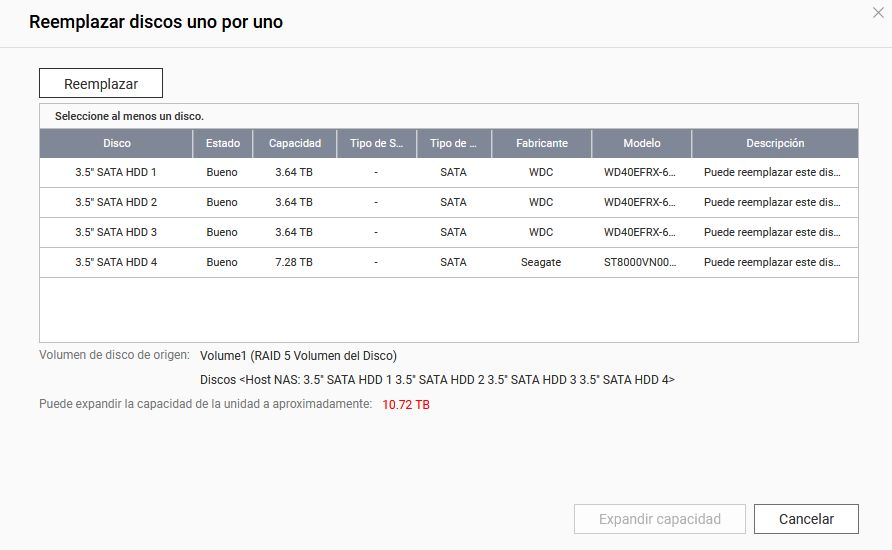This screenshot has width=892, height=550.
Task: Select the 3.5" SATA HDD 1 disk name
Action: tap(116, 173)
